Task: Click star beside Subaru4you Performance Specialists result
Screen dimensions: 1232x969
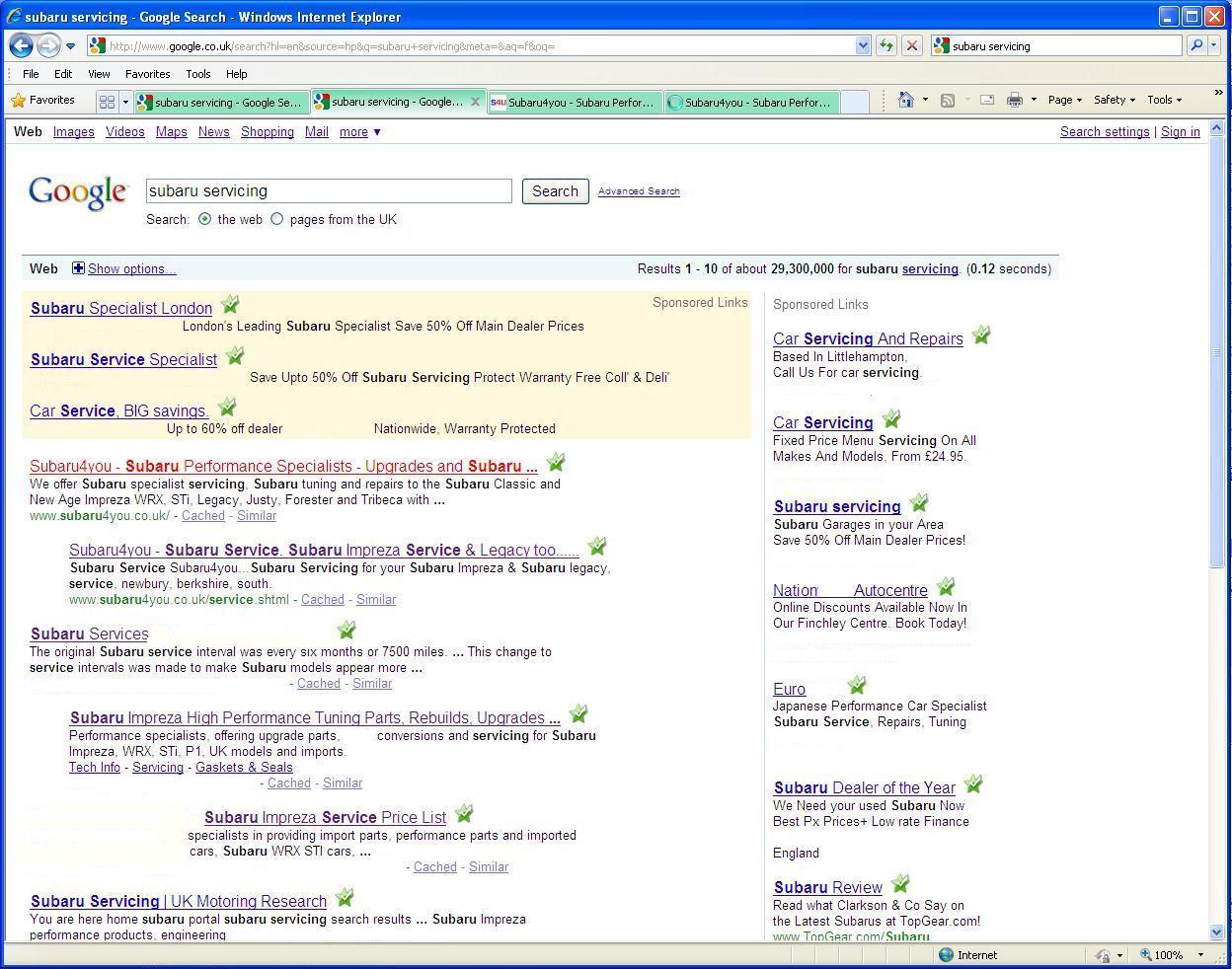Action: click(556, 462)
